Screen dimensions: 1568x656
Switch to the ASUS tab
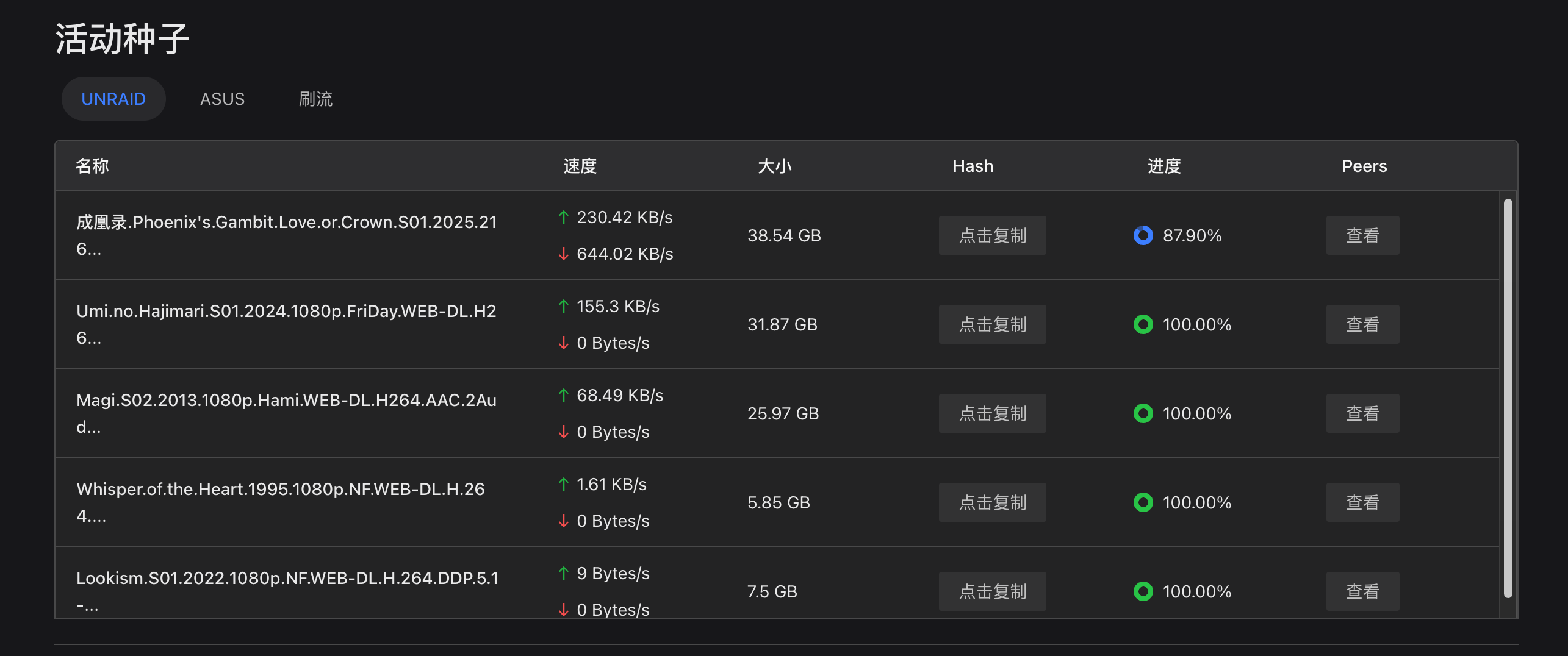coord(222,99)
